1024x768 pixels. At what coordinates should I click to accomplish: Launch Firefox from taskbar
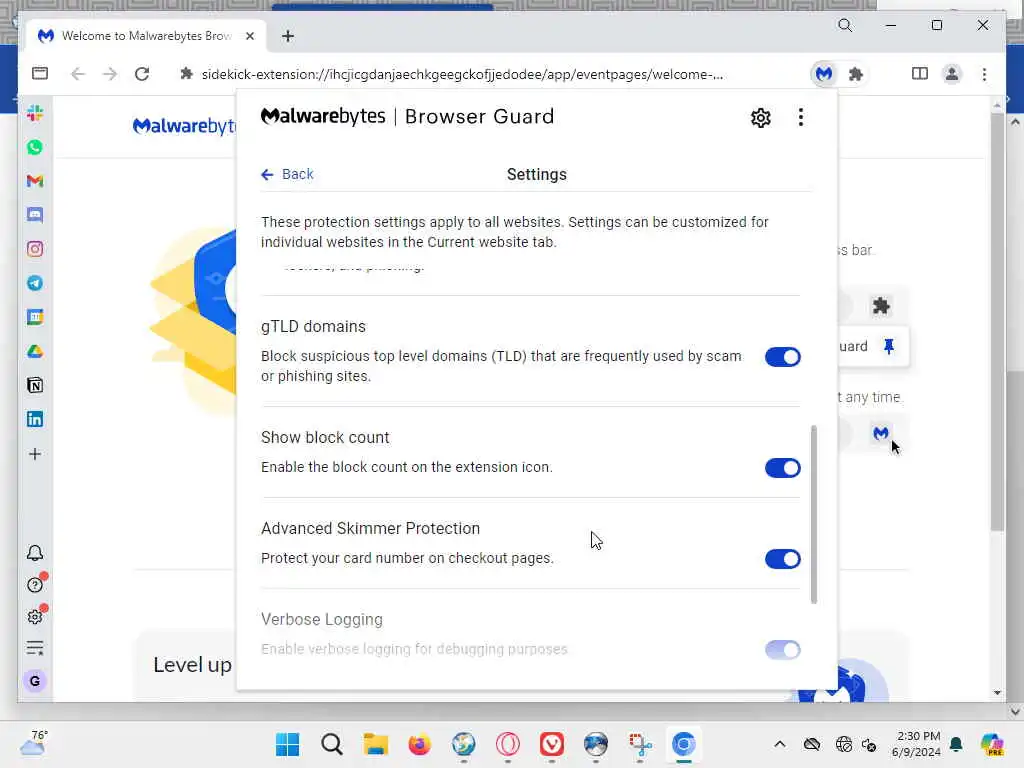pyautogui.click(x=419, y=744)
